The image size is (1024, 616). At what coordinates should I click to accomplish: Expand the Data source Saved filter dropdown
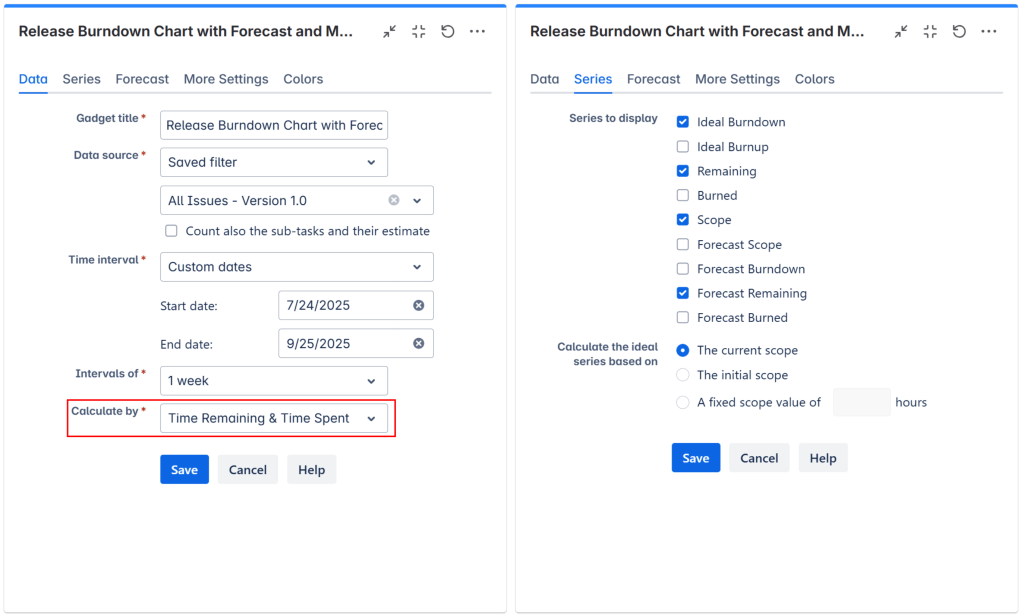coord(273,162)
